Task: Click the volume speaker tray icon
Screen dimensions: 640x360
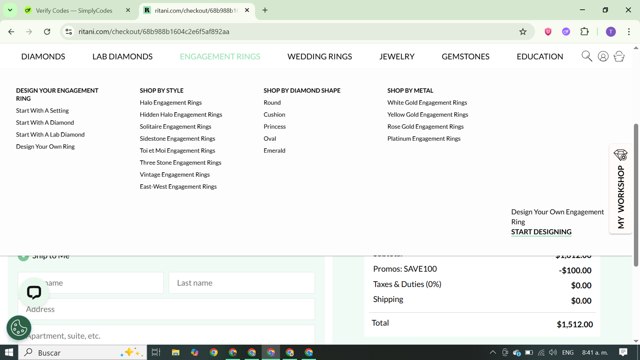Action: (x=553, y=352)
